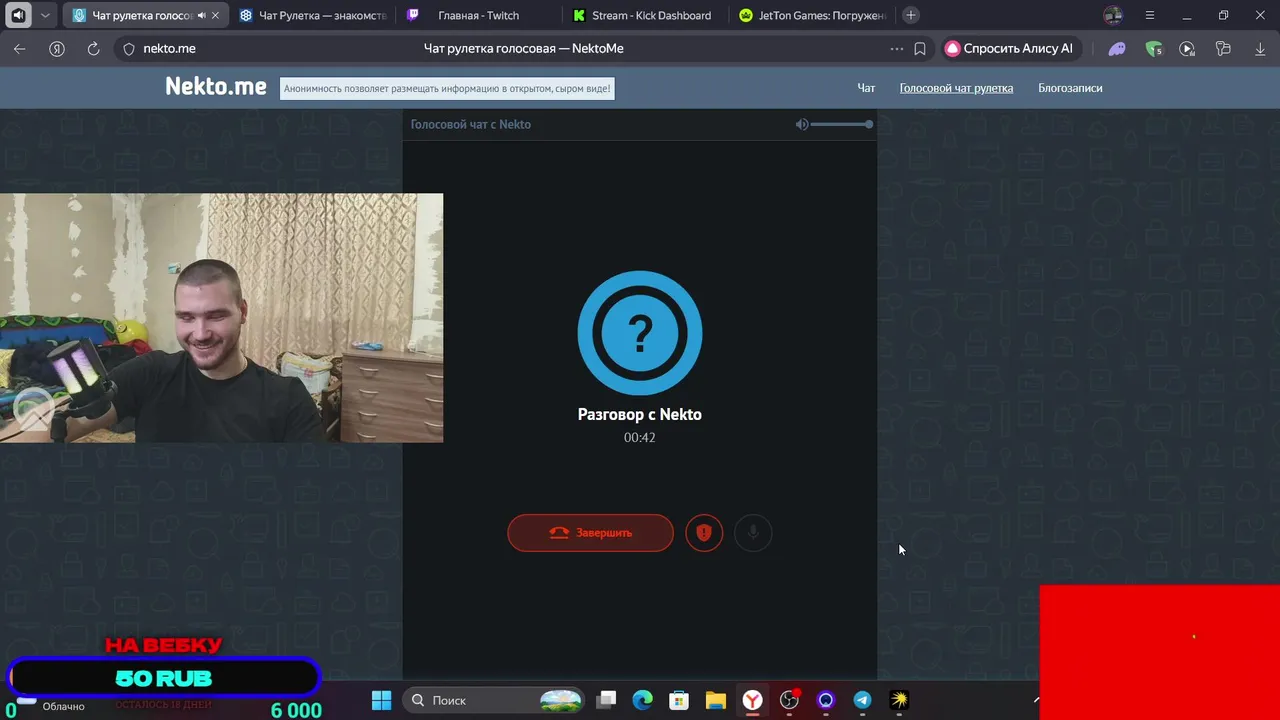
Task: Go back with the browser arrow
Action: (x=20, y=48)
